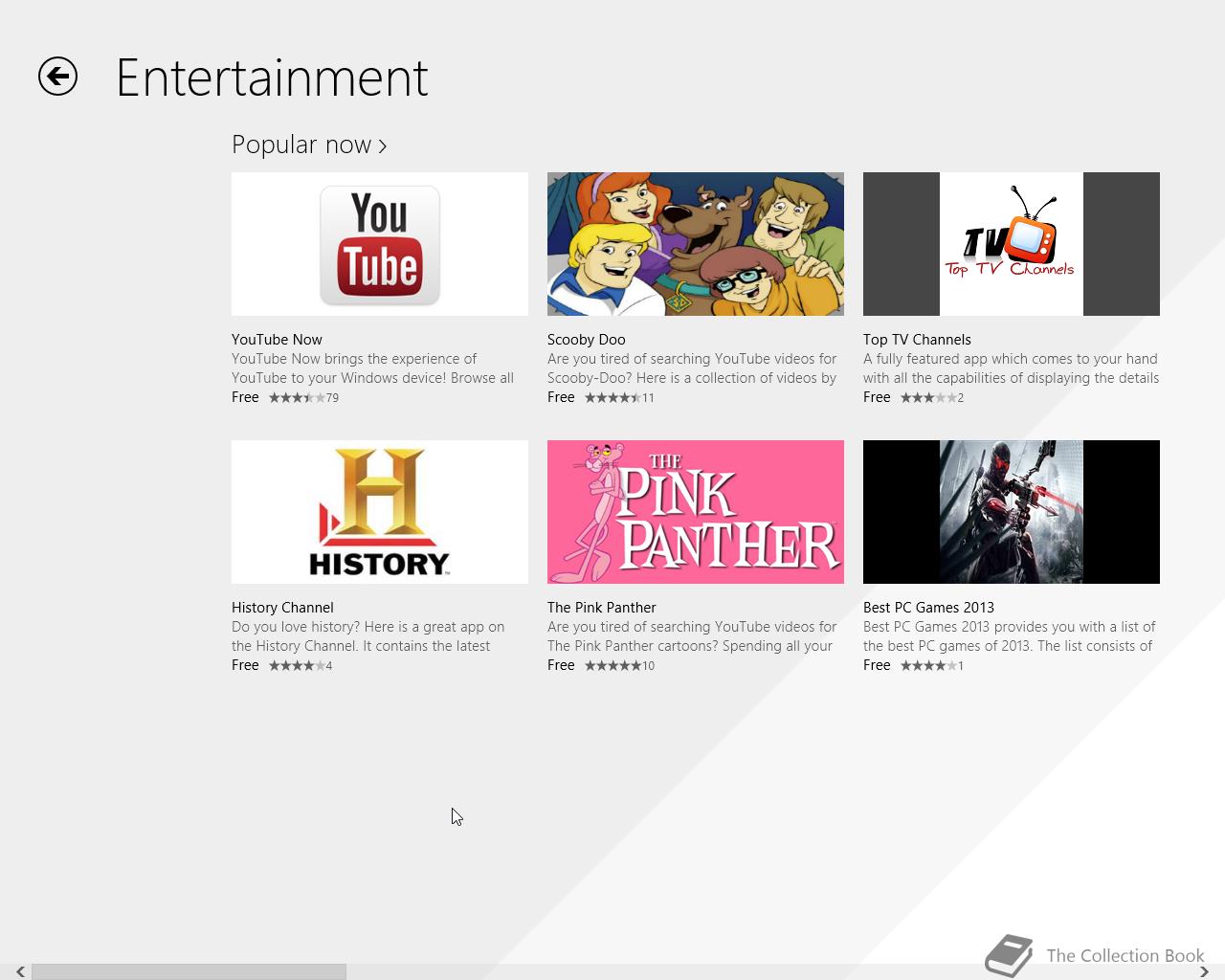Select the YouTube Now title
Screen dimensions: 1225x980
coord(277,340)
